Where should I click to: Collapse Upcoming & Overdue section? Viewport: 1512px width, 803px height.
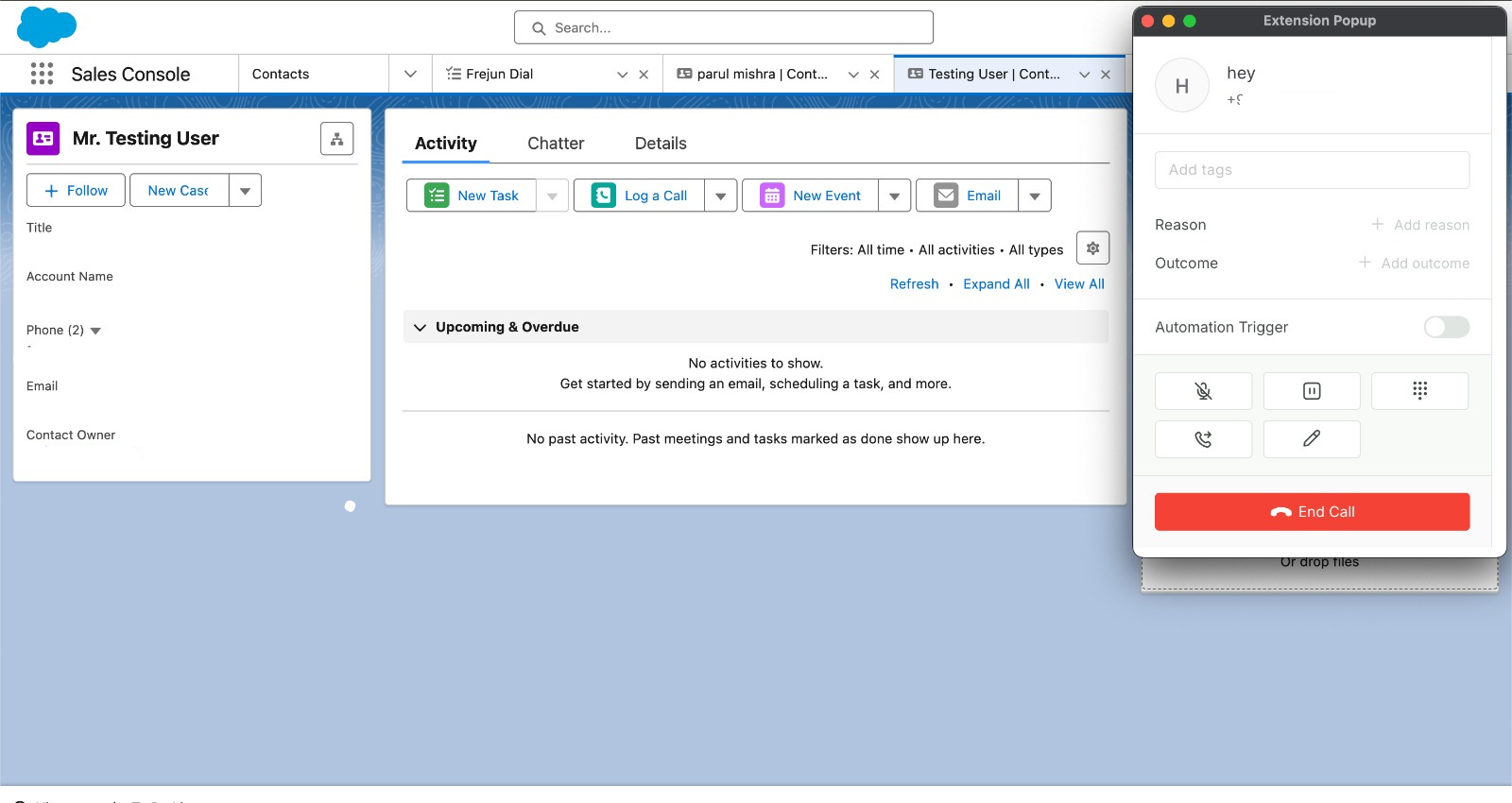[420, 327]
